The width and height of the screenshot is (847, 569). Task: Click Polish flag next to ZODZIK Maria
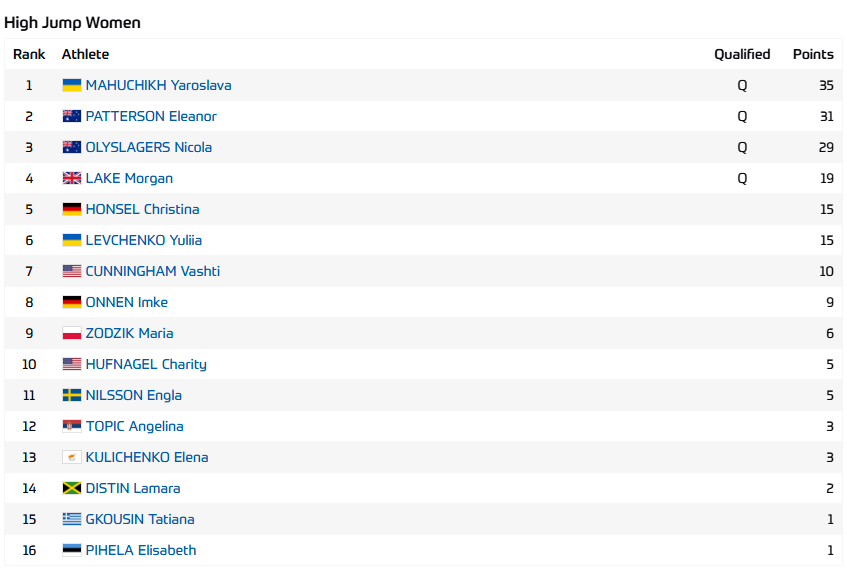pyautogui.click(x=71, y=334)
